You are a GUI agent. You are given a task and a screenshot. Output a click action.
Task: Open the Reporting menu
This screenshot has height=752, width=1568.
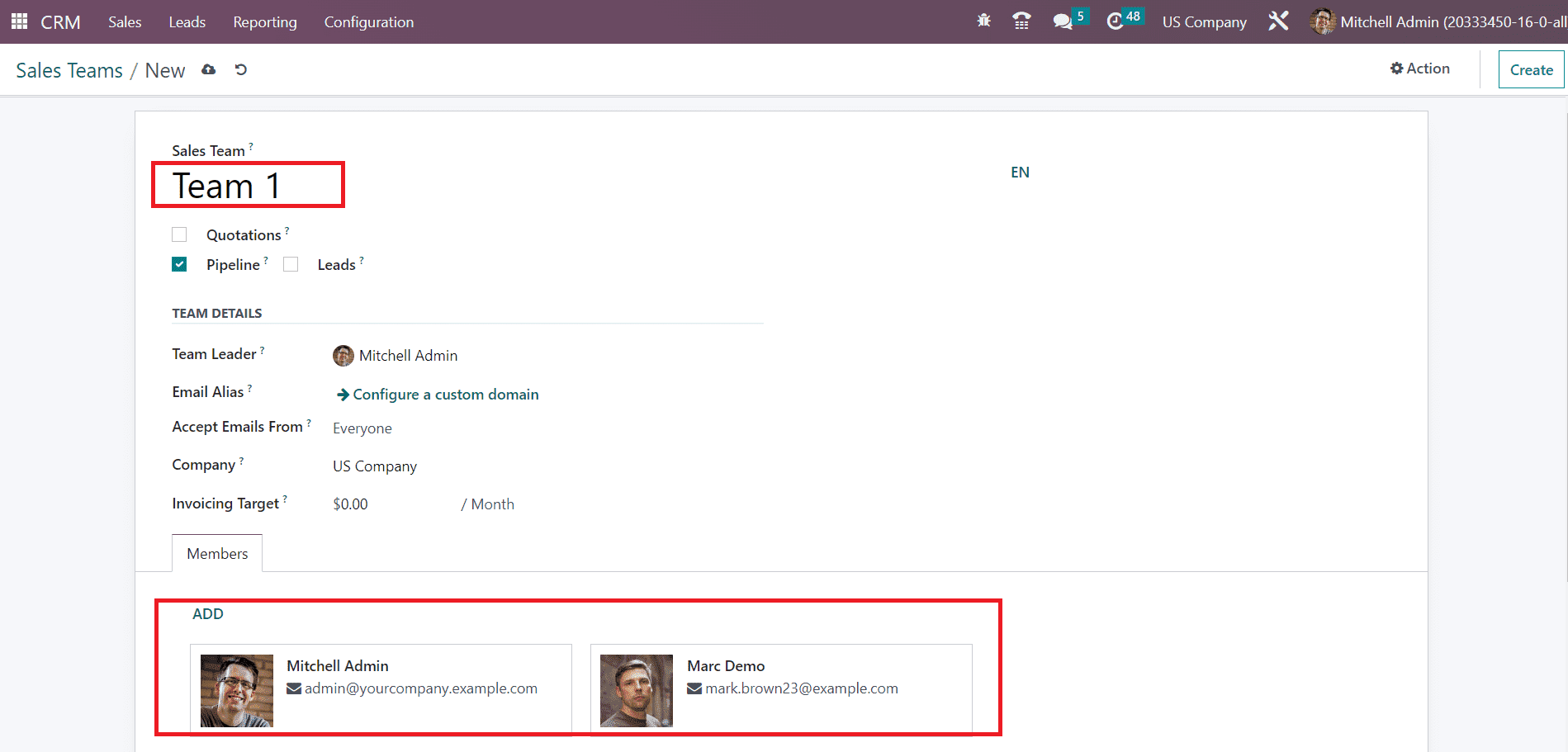tap(264, 22)
